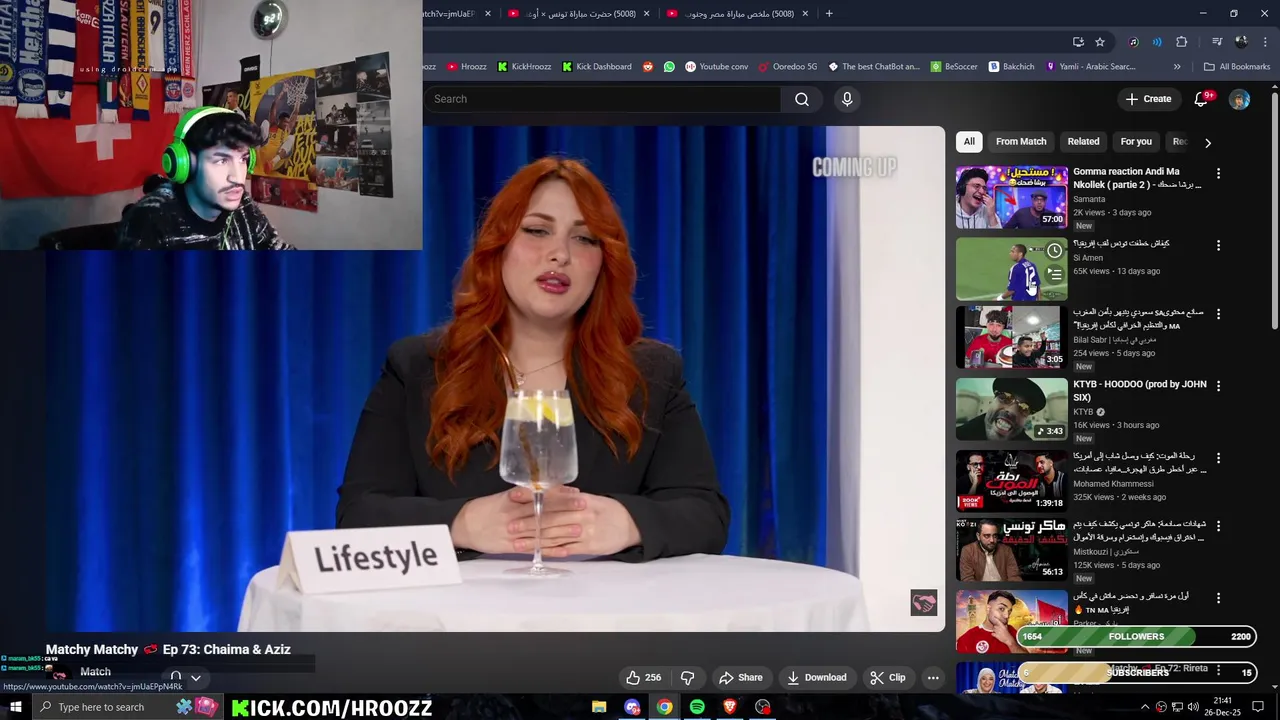Open KickHroozz bookmark
The image size is (1280, 720).
coord(524,67)
